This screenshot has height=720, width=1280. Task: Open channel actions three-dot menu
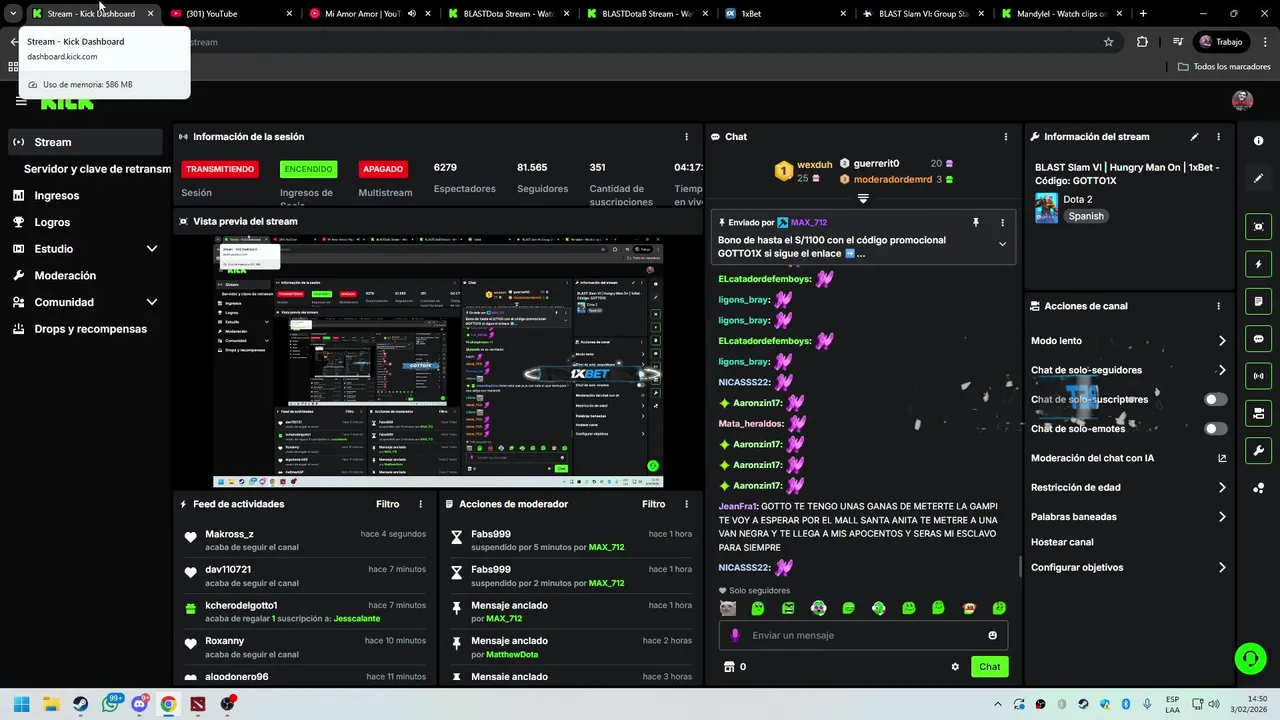click(x=1218, y=306)
